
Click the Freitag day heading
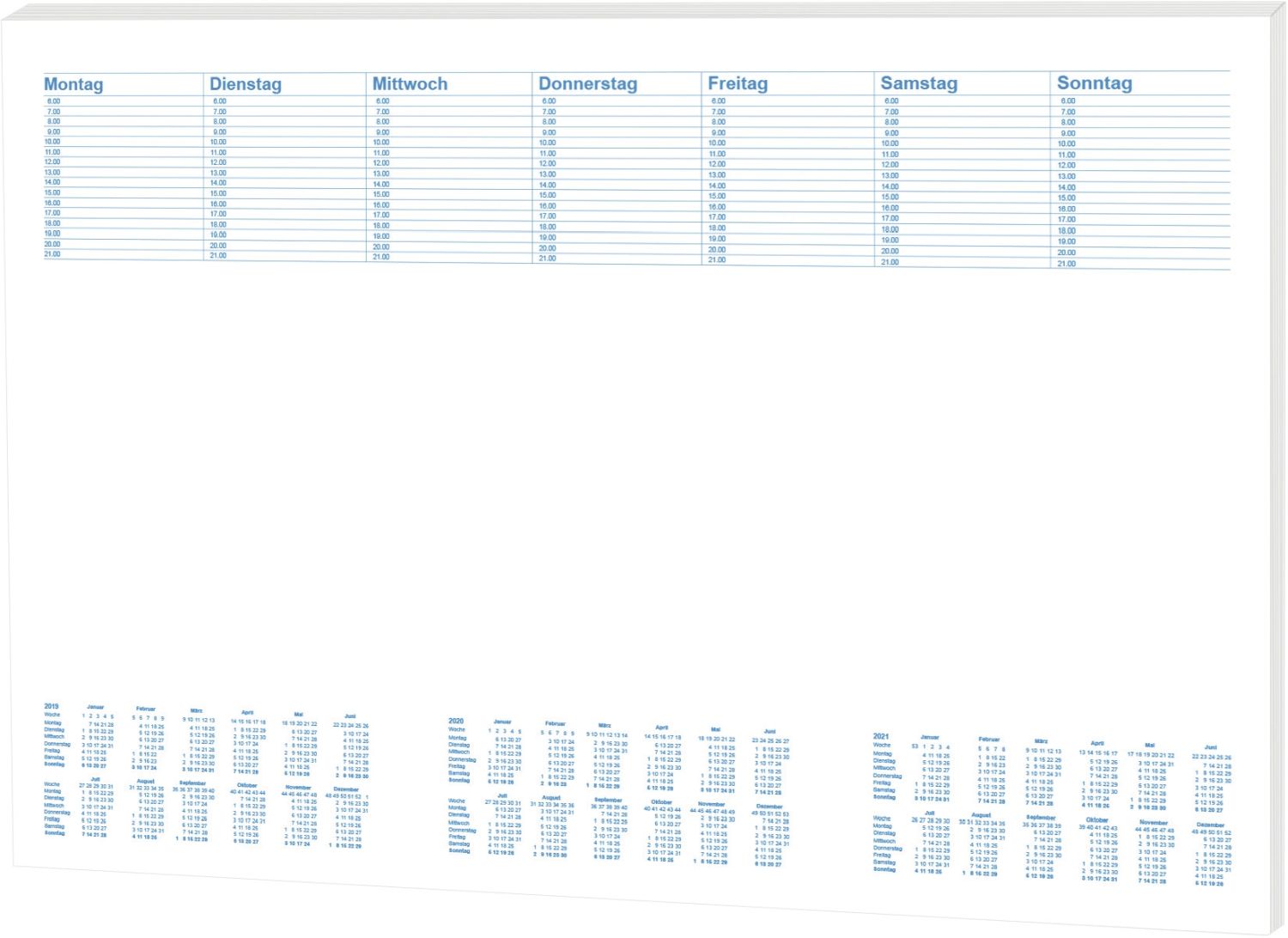click(738, 83)
